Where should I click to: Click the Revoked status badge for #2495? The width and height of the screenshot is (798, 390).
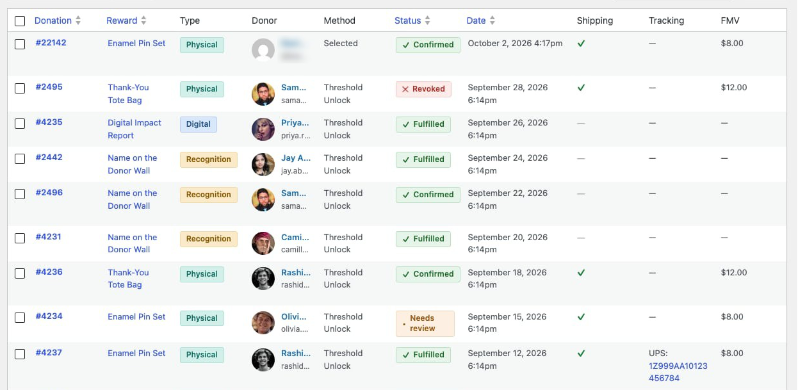[x=423, y=89]
